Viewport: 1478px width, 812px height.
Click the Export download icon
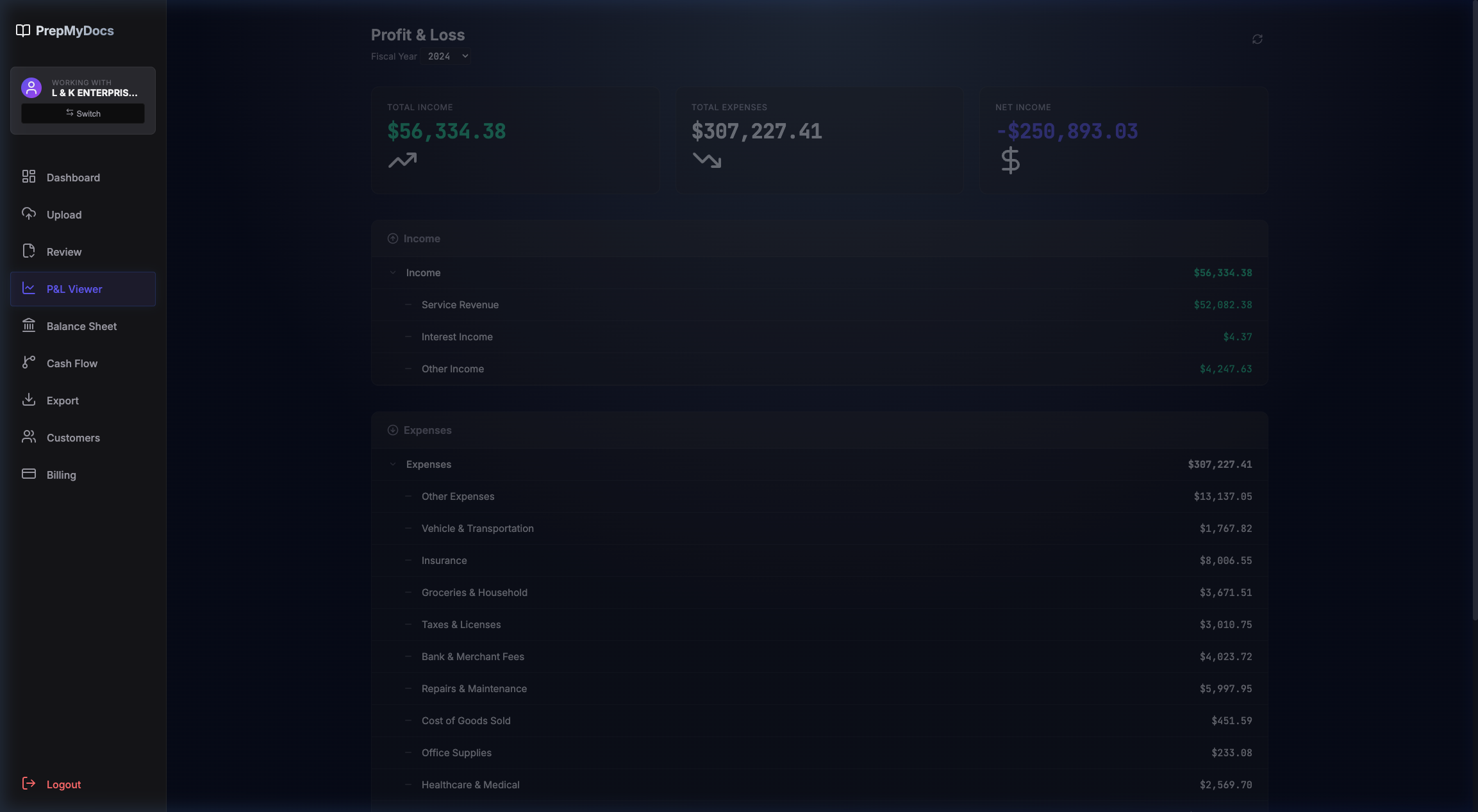point(29,400)
